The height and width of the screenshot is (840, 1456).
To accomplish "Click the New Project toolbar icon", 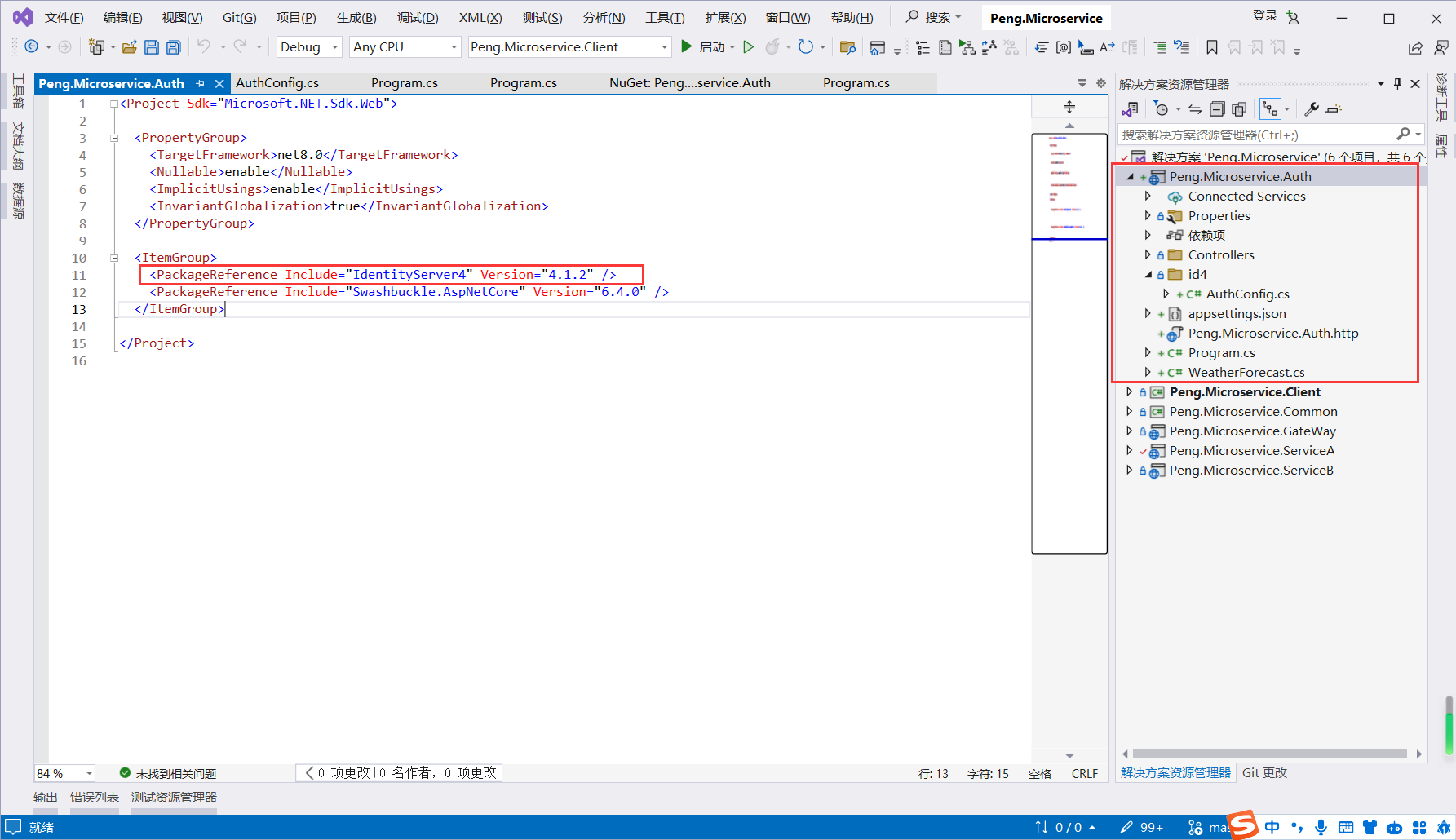I will (96, 47).
